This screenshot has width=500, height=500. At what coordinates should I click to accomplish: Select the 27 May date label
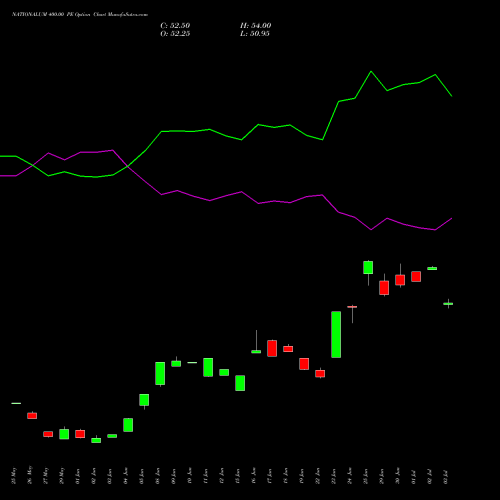coord(46,476)
